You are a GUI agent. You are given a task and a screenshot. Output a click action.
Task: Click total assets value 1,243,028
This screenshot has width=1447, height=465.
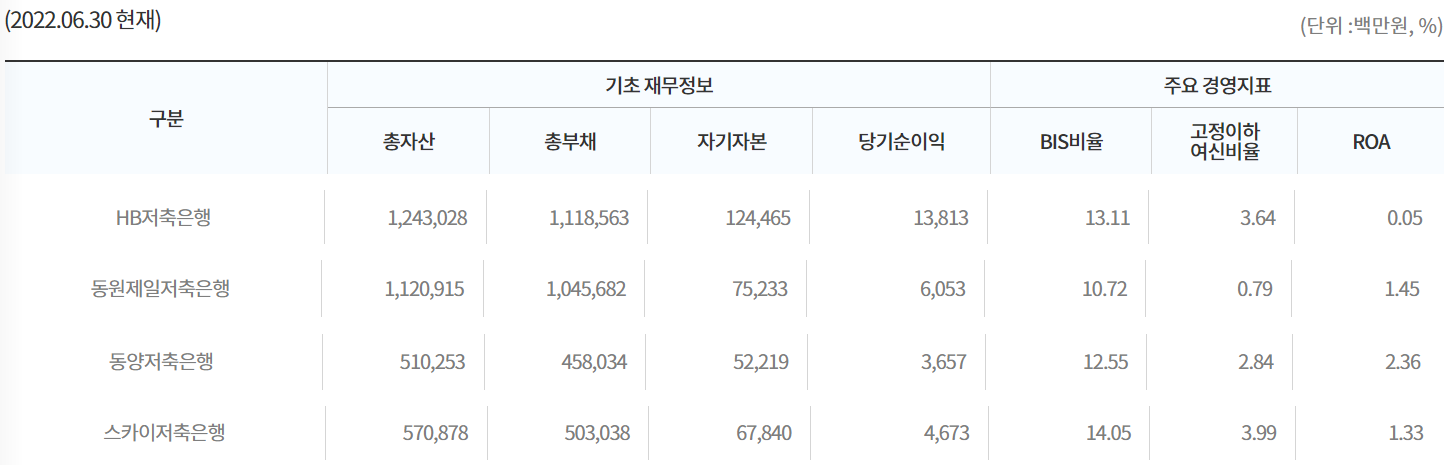427,217
